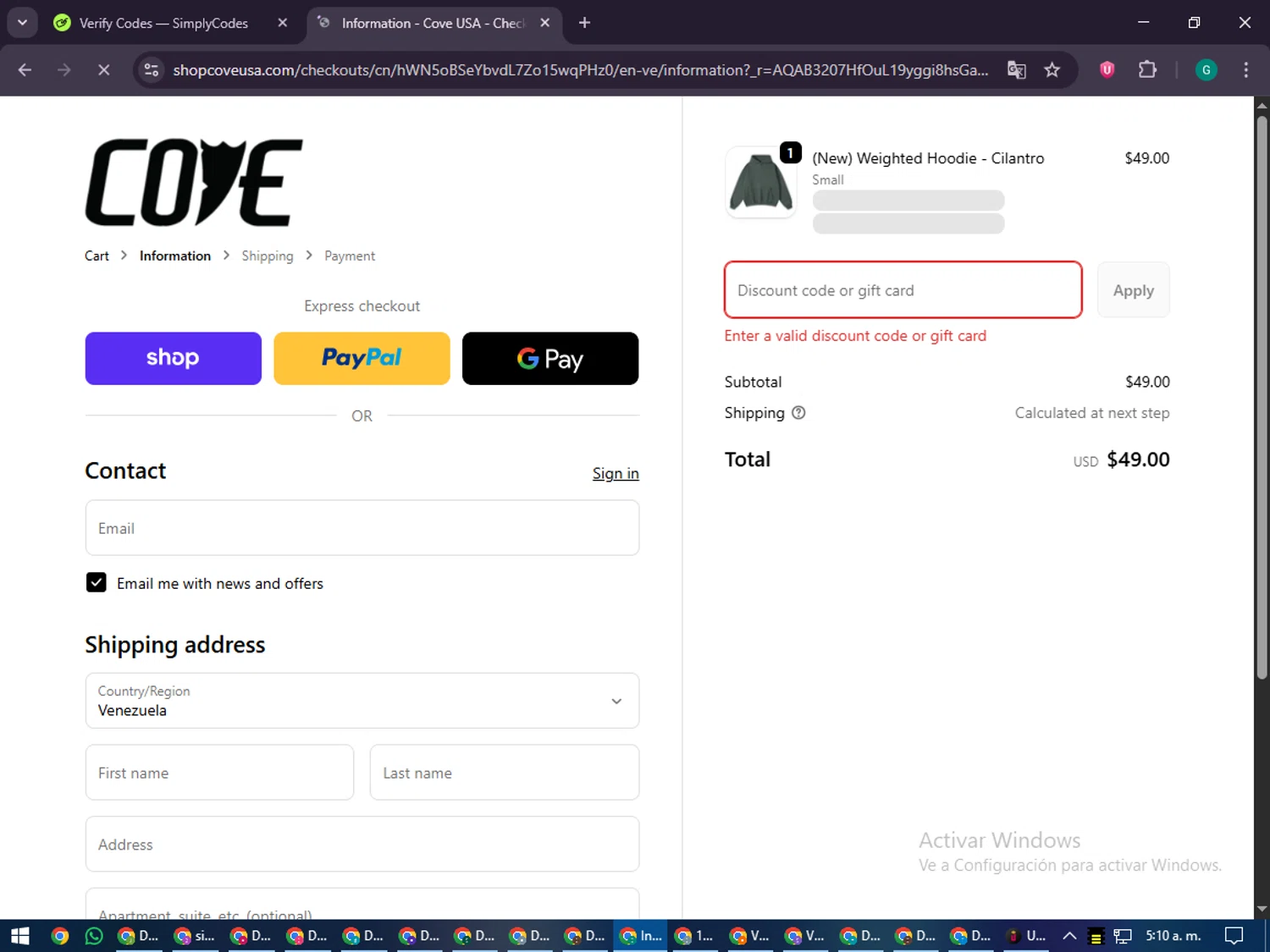Click the yellow notes tray icon

[x=1096, y=937]
